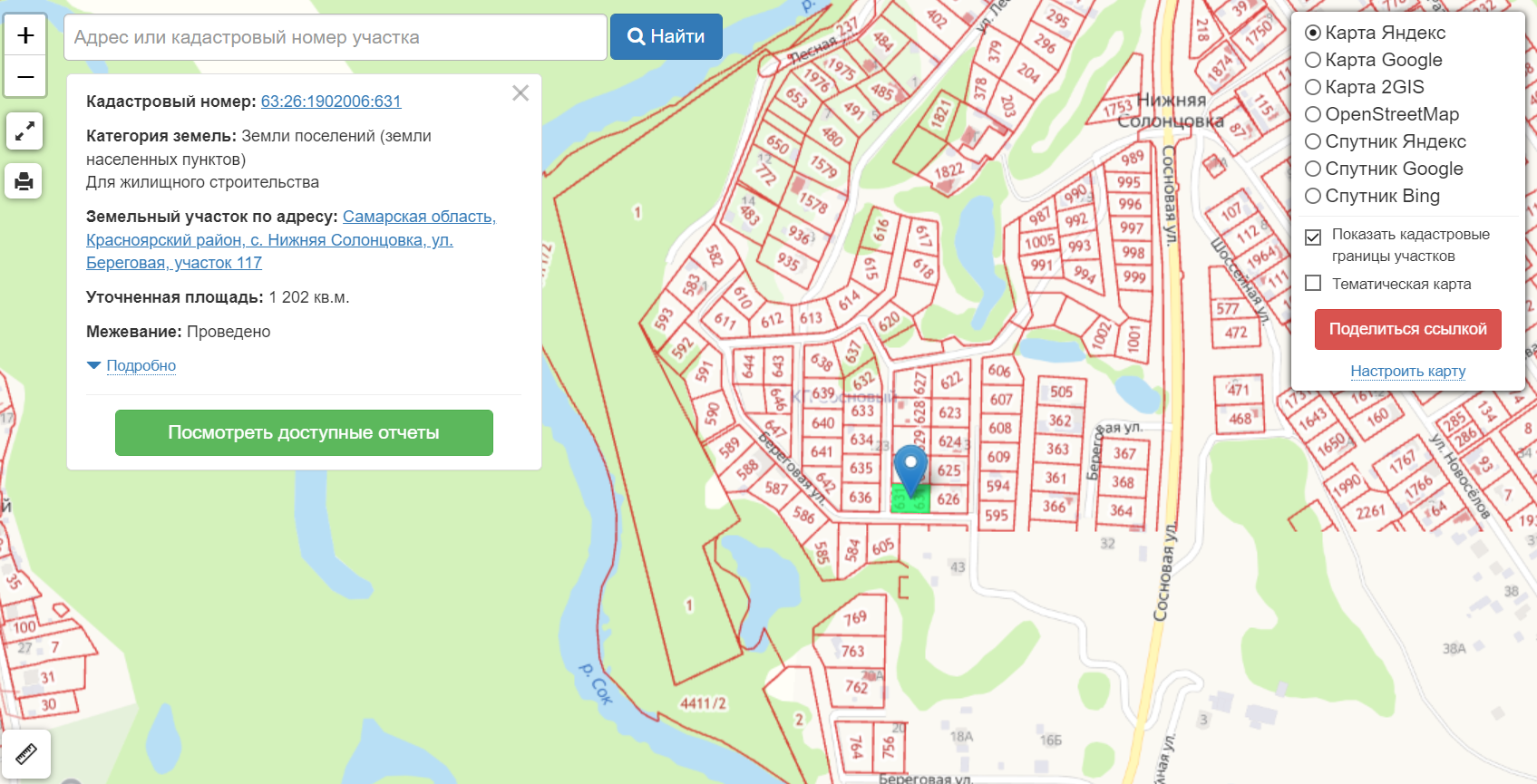Click parcel 577 on the map
The image size is (1537, 784).
pyautogui.click(x=1228, y=308)
